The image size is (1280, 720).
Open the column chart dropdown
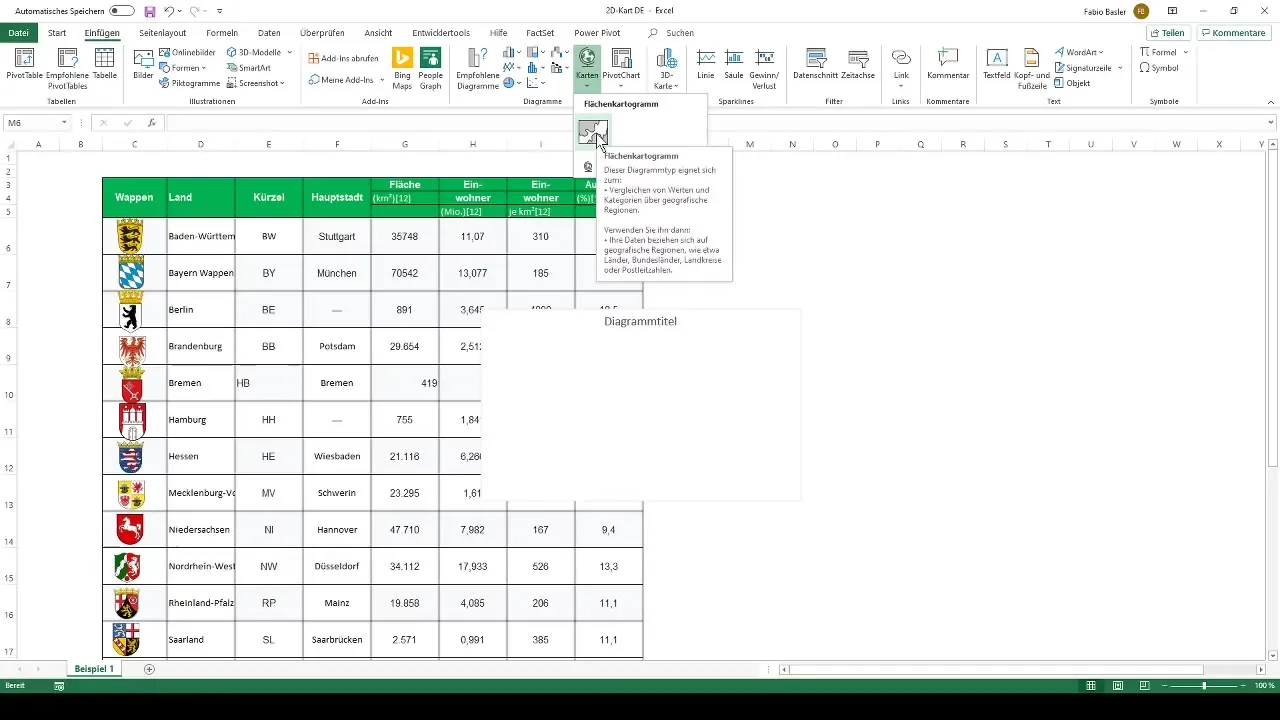click(513, 52)
